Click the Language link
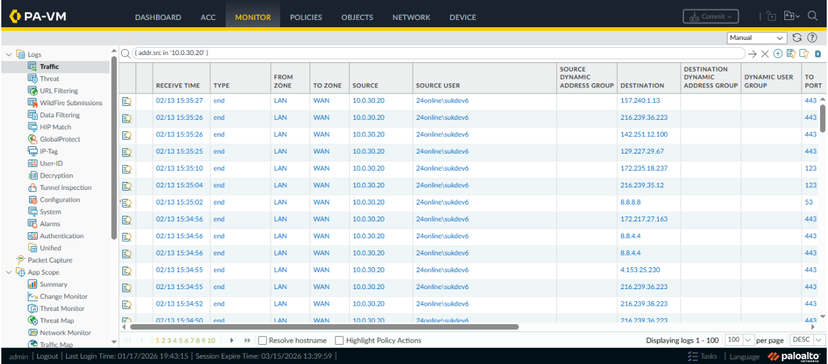This screenshot has height=364, width=828. (x=744, y=356)
